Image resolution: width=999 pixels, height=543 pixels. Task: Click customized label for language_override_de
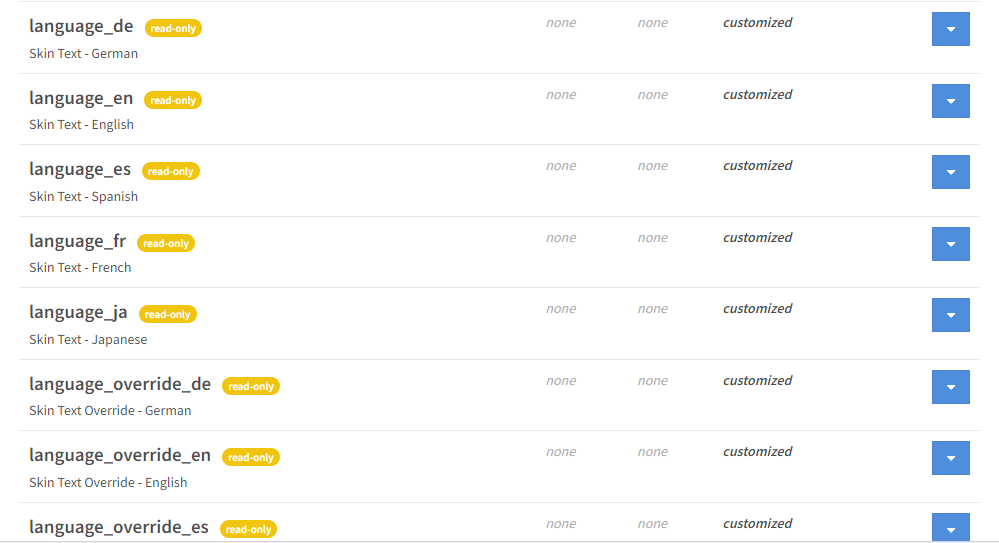pyautogui.click(x=757, y=381)
